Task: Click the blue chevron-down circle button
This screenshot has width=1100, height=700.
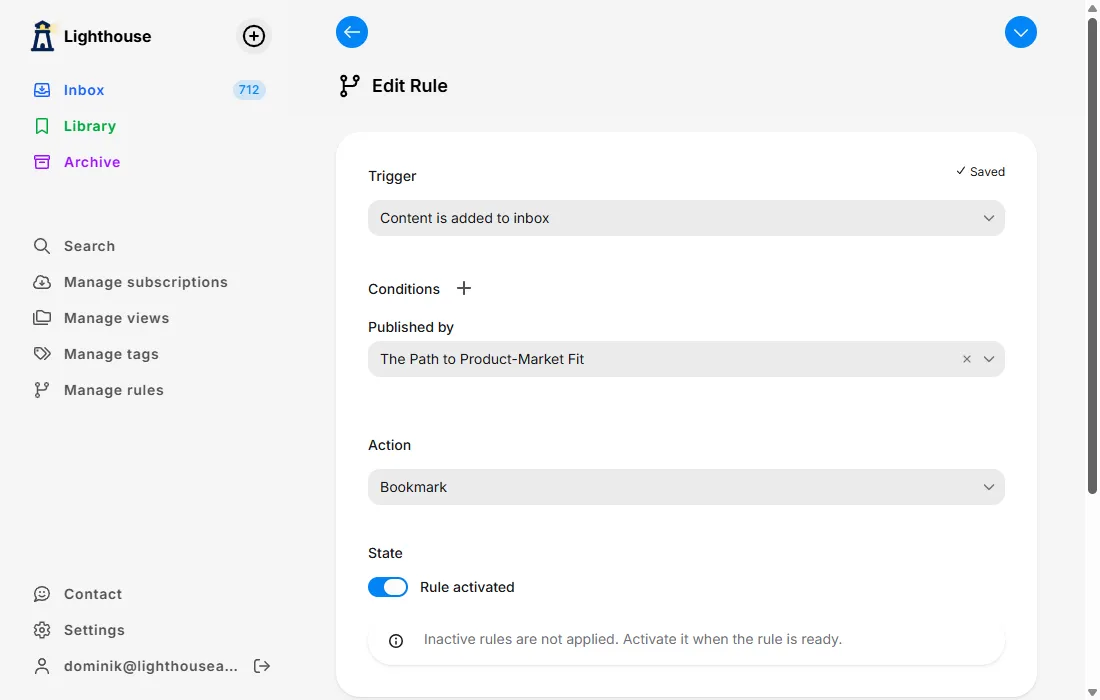Action: [x=1020, y=32]
